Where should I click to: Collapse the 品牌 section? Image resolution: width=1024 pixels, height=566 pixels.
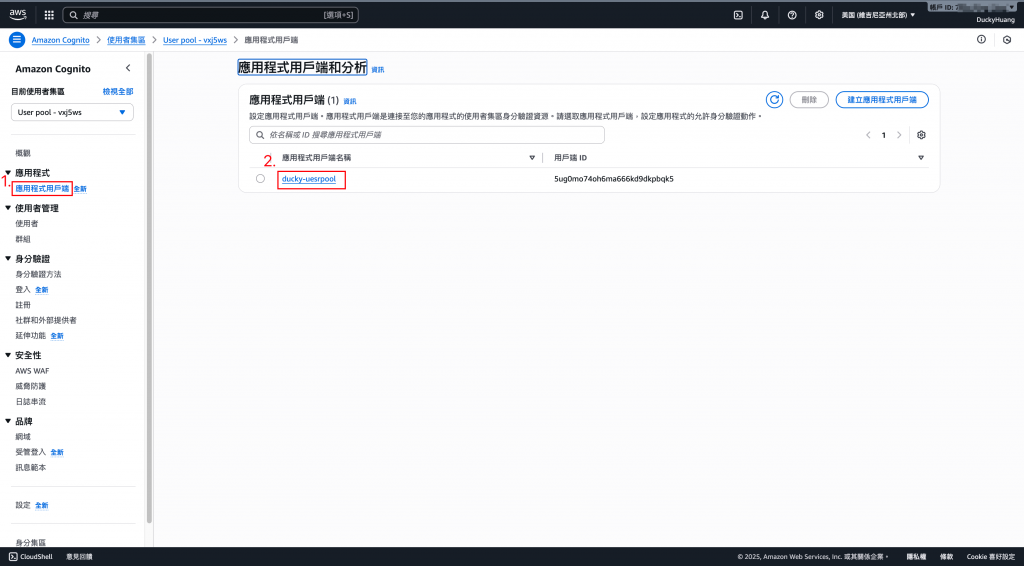click(x=8, y=421)
